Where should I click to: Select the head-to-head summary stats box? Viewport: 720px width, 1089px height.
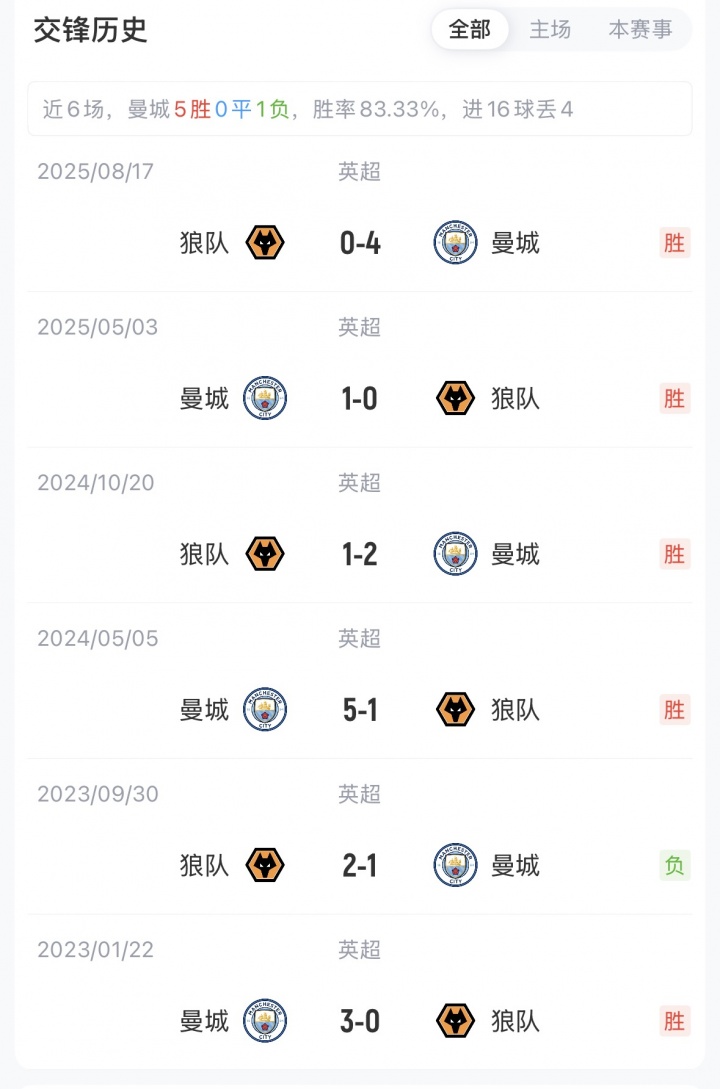point(359,109)
